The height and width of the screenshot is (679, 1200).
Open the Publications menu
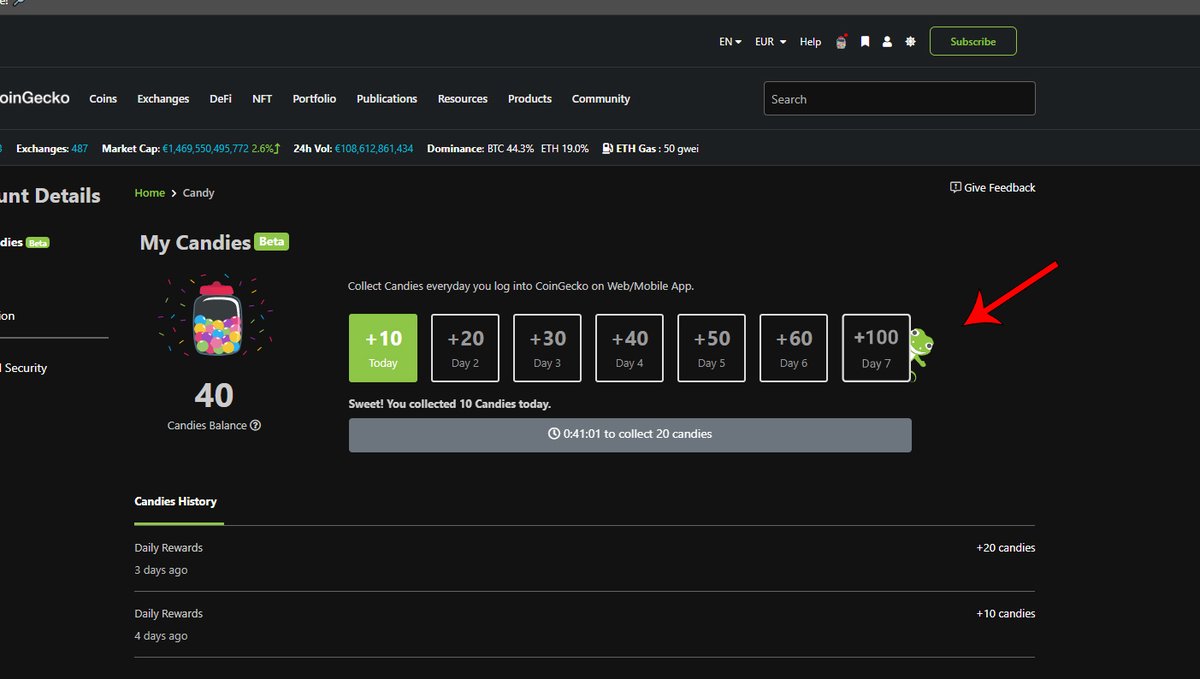[x=387, y=99]
